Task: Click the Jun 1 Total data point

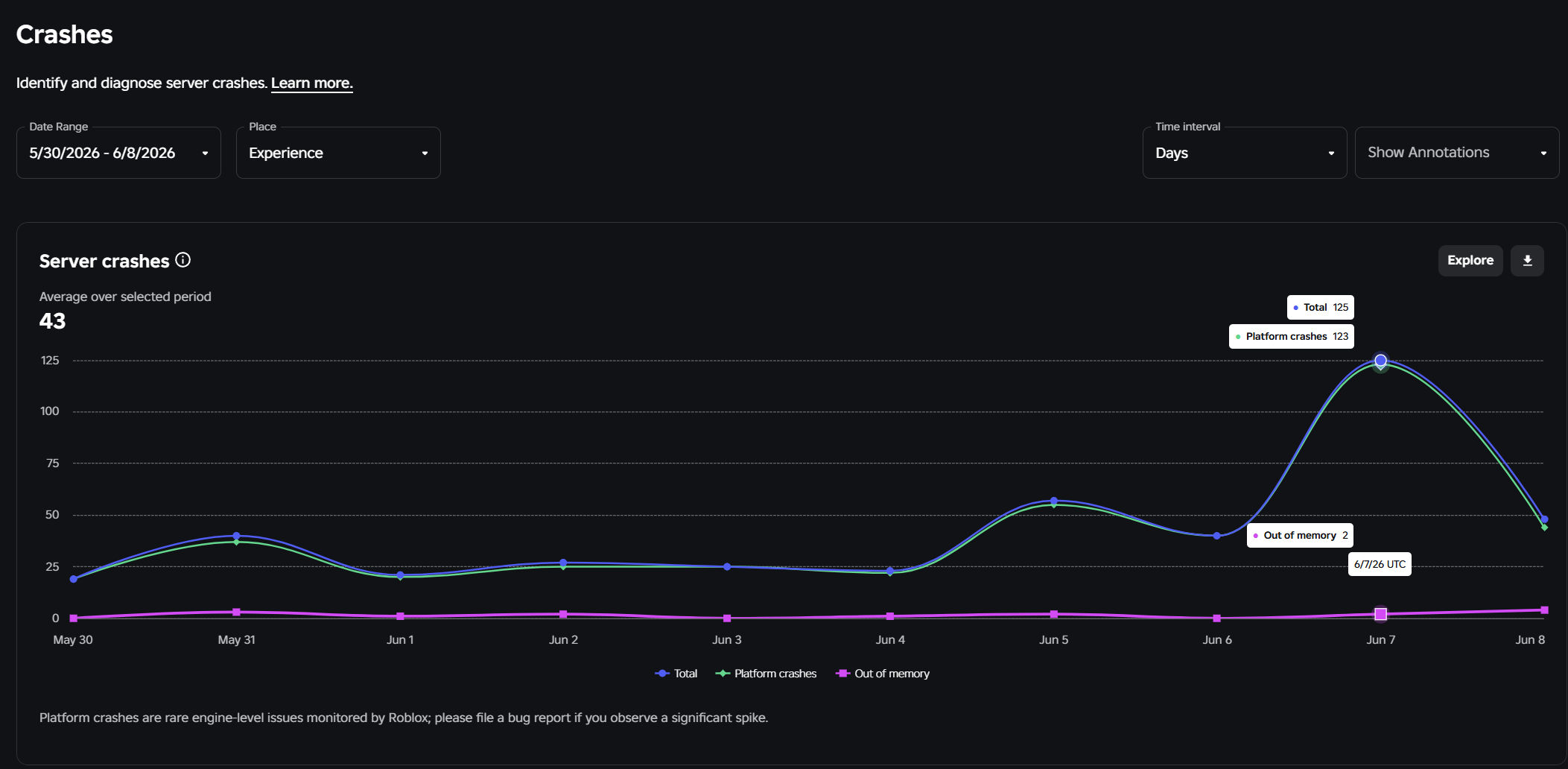Action: [400, 575]
